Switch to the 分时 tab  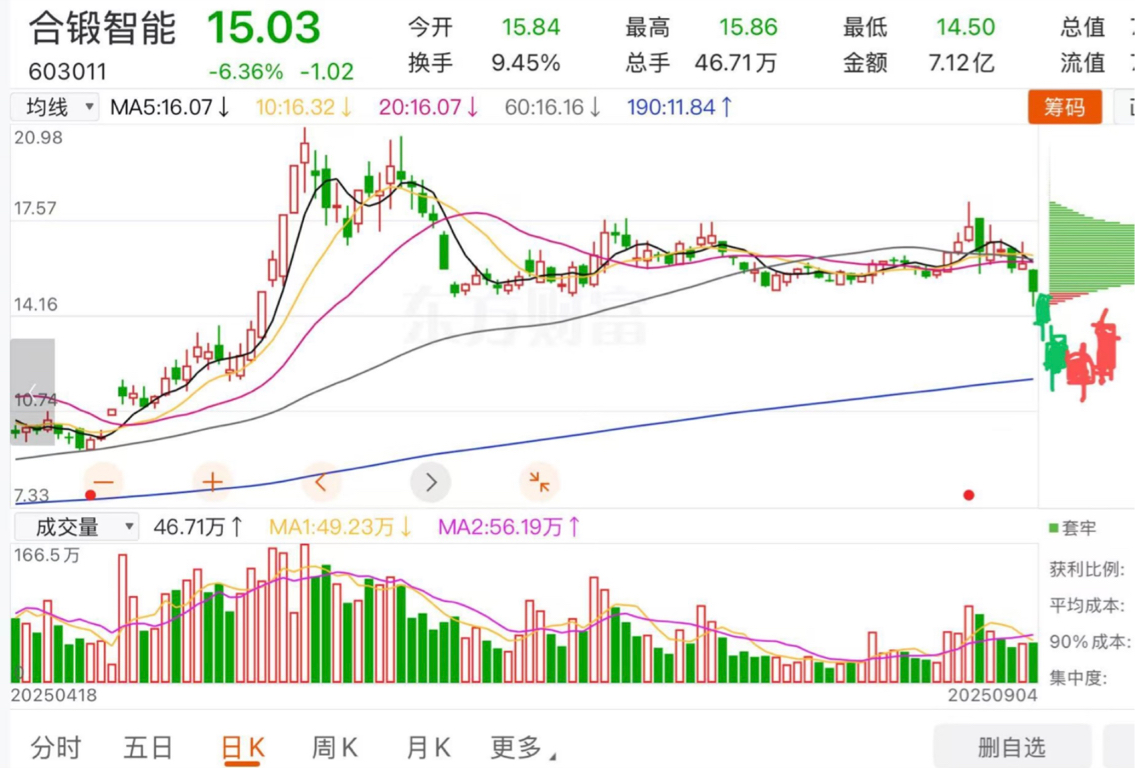[56, 747]
